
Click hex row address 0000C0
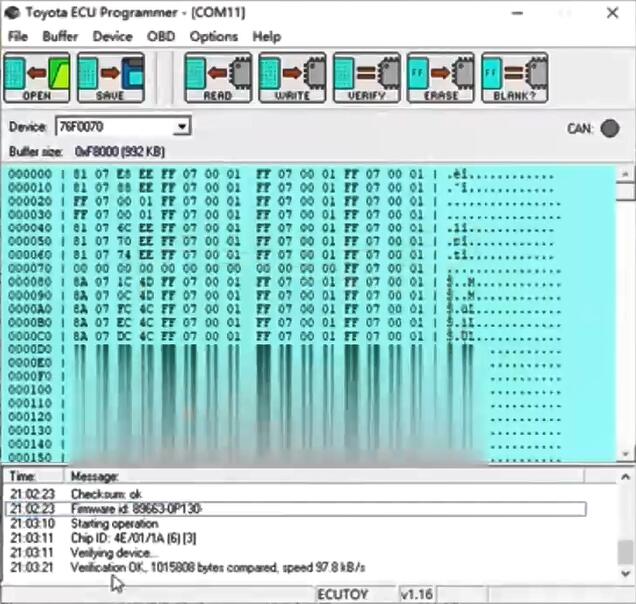[x=30, y=336]
